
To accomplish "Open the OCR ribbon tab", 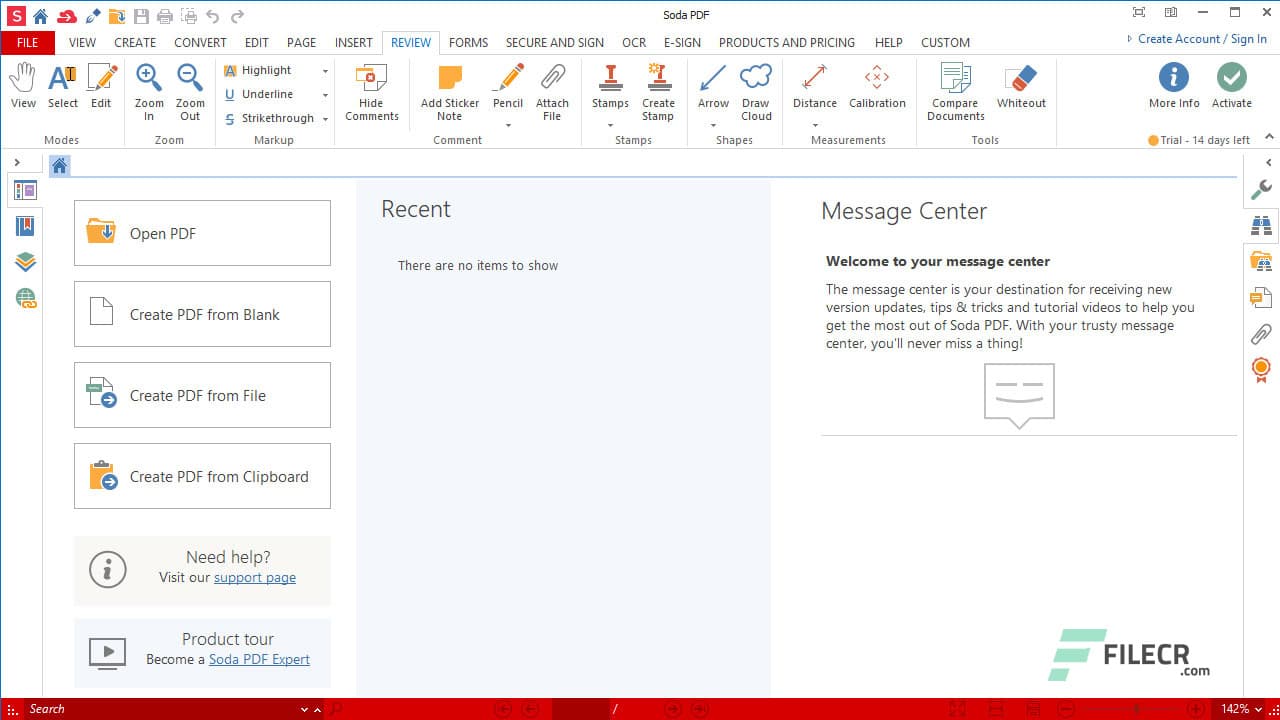I will (633, 42).
